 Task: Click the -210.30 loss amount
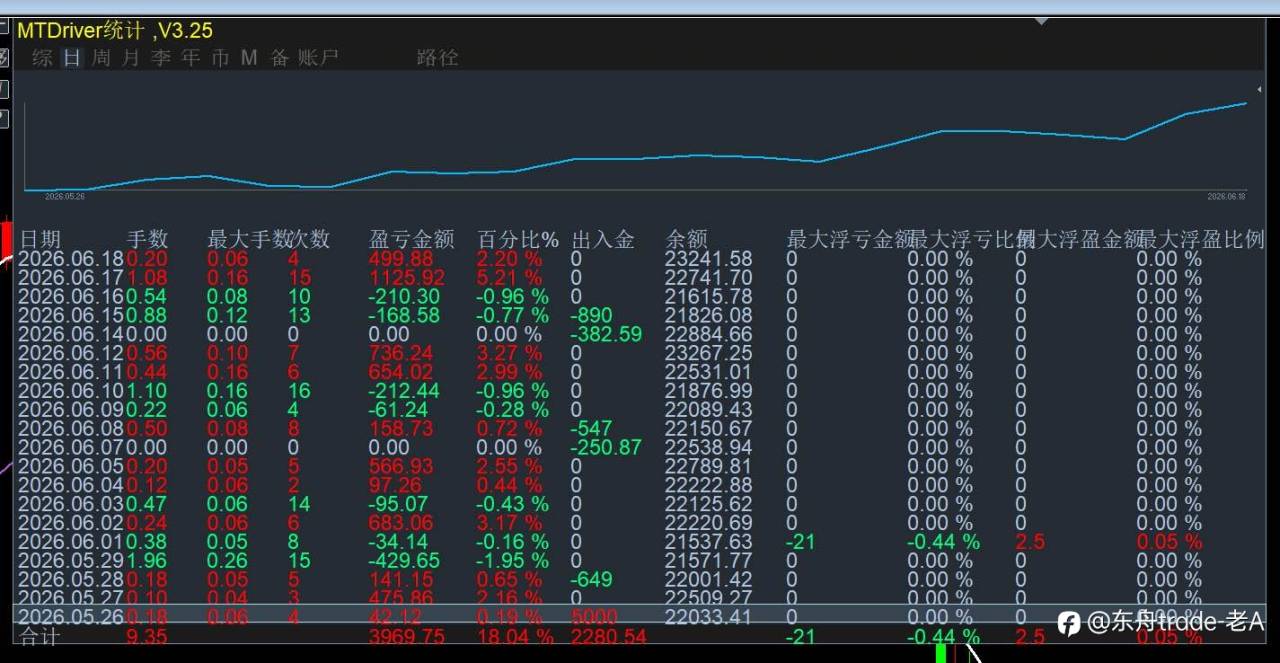pyautogui.click(x=404, y=296)
